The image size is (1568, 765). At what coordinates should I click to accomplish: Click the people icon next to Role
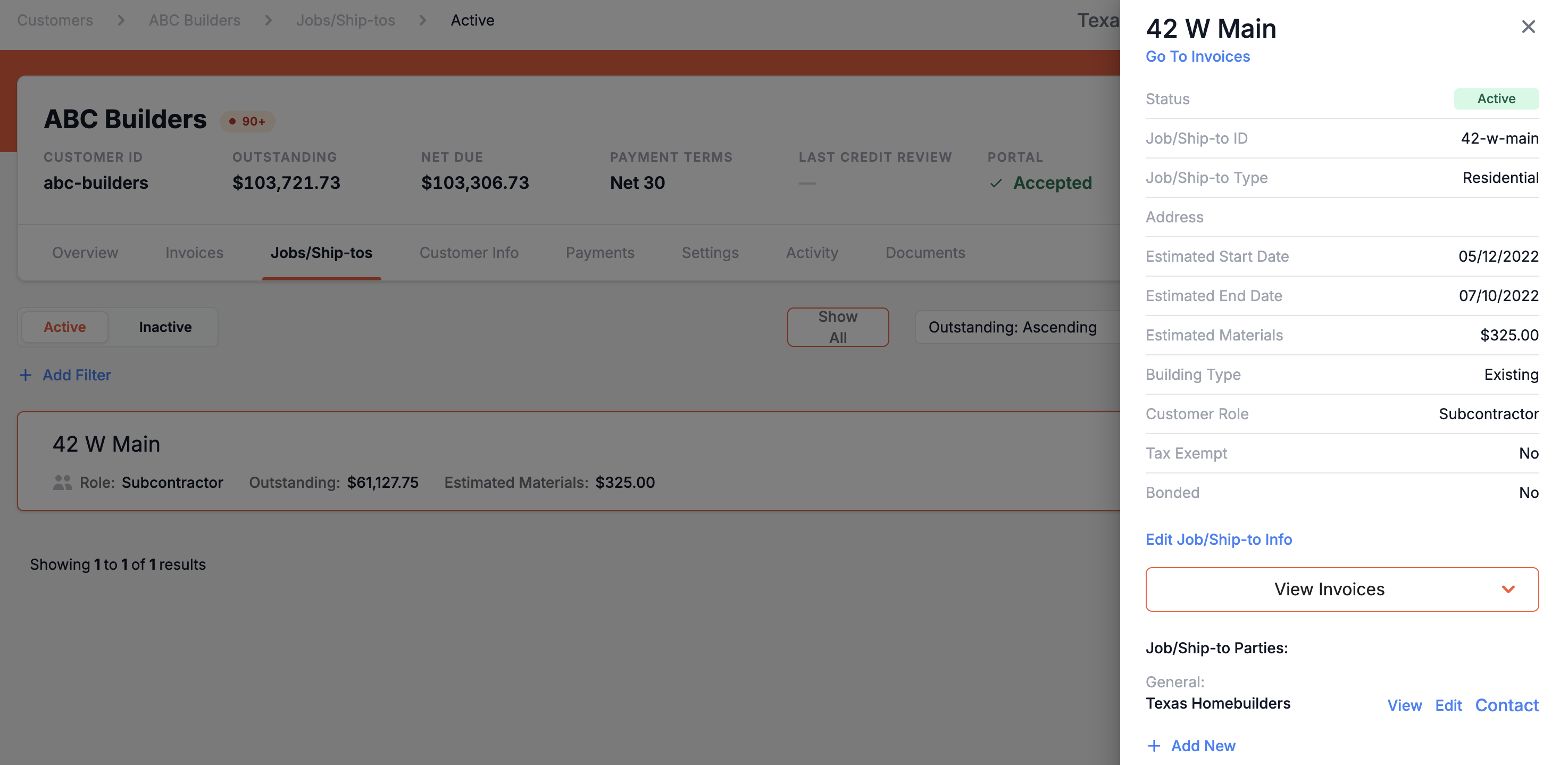[62, 482]
